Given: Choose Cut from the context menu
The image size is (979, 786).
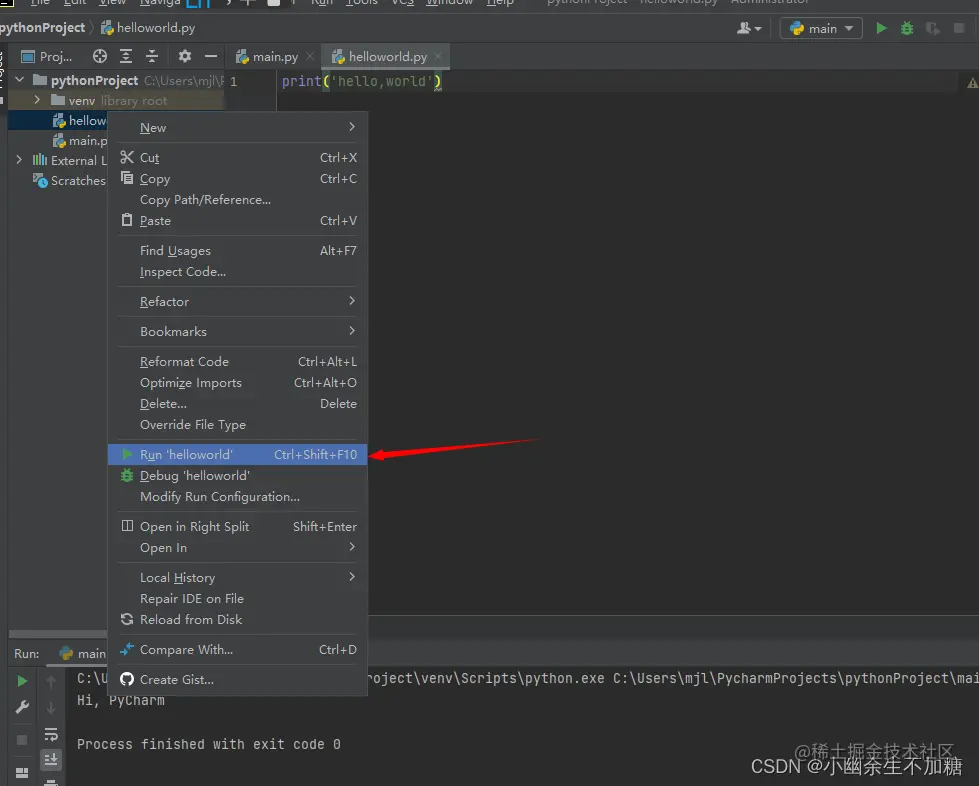Looking at the screenshot, I should tap(237, 157).
